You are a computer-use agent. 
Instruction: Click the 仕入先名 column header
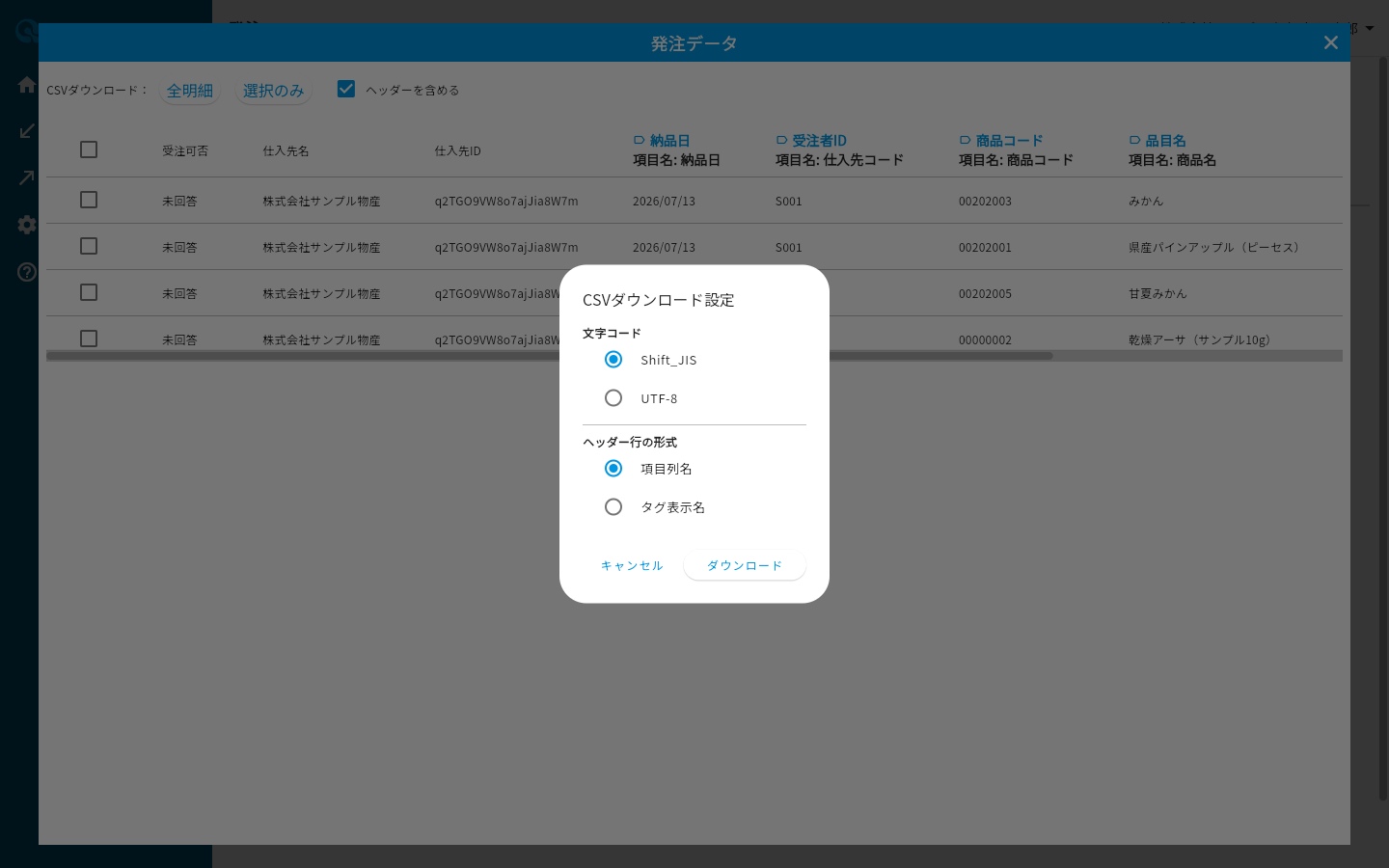click(x=286, y=151)
